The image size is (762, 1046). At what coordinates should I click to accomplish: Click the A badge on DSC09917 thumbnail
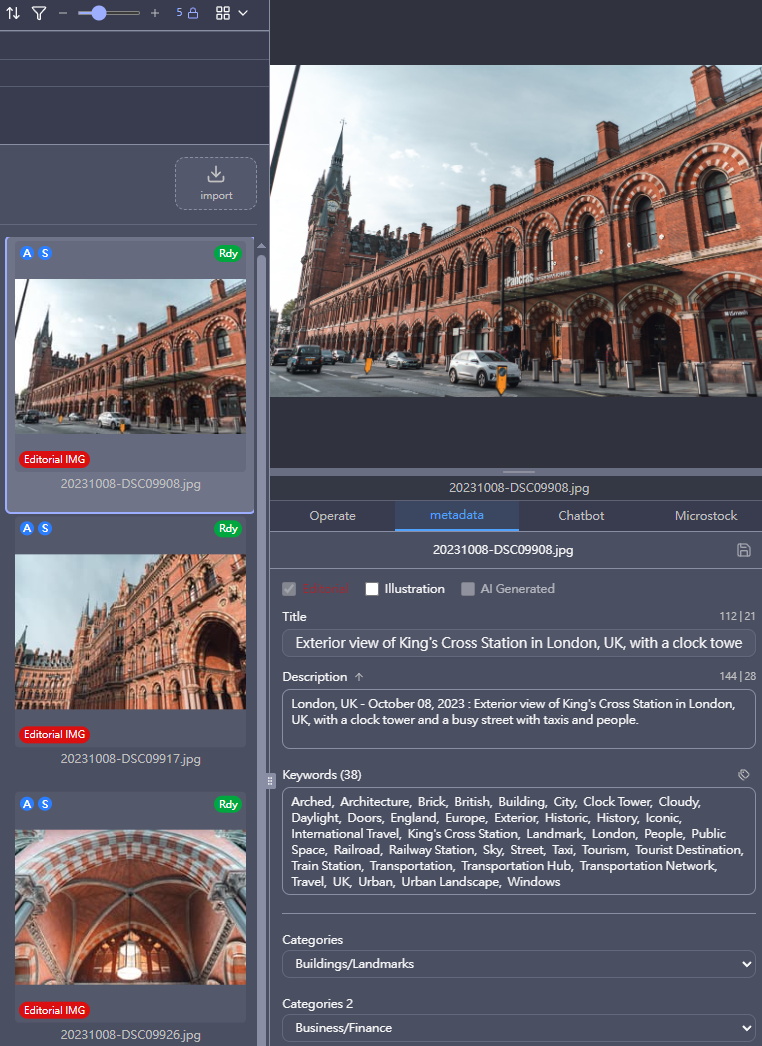27,528
